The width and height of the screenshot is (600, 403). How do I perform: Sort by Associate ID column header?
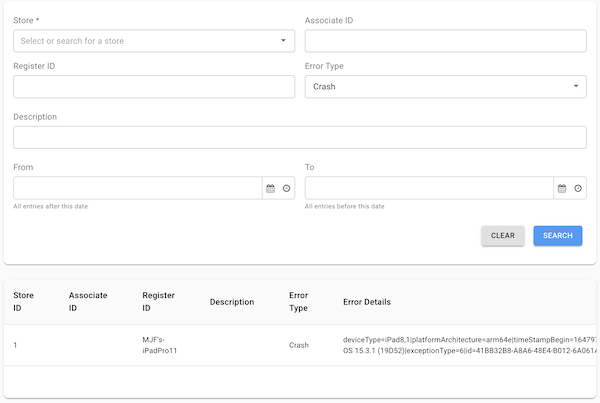tap(88, 302)
